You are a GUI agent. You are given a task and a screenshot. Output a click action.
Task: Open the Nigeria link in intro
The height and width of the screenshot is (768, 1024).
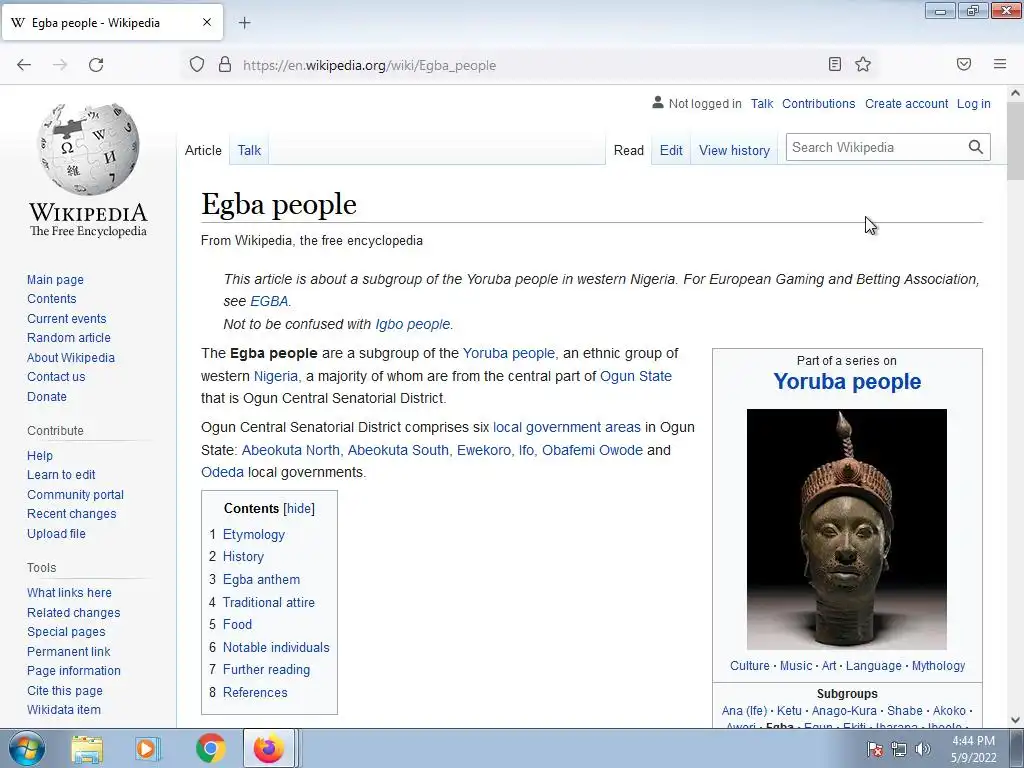pyautogui.click(x=277, y=376)
